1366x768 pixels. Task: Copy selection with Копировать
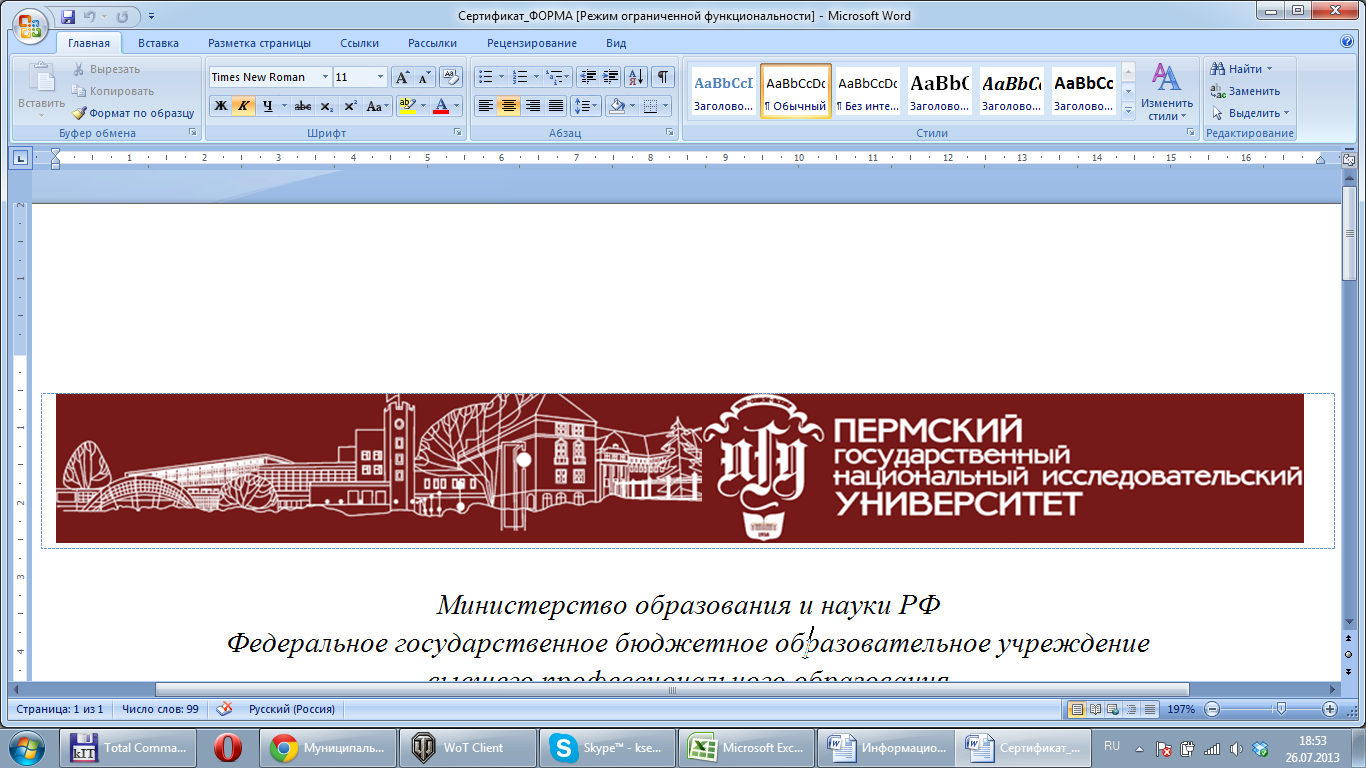tap(113, 91)
